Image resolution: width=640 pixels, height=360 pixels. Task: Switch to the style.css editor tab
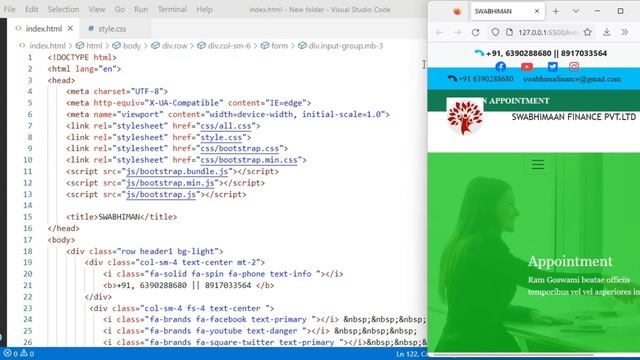(112, 29)
